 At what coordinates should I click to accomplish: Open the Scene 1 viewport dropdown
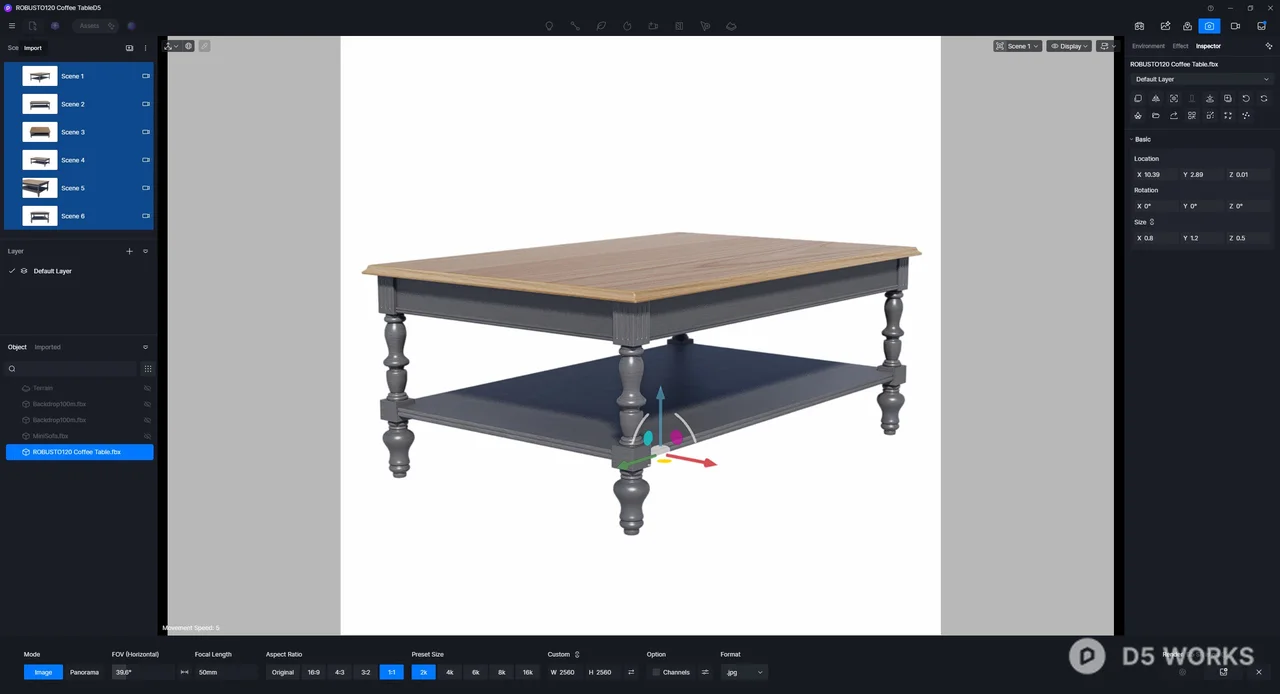coord(1018,46)
